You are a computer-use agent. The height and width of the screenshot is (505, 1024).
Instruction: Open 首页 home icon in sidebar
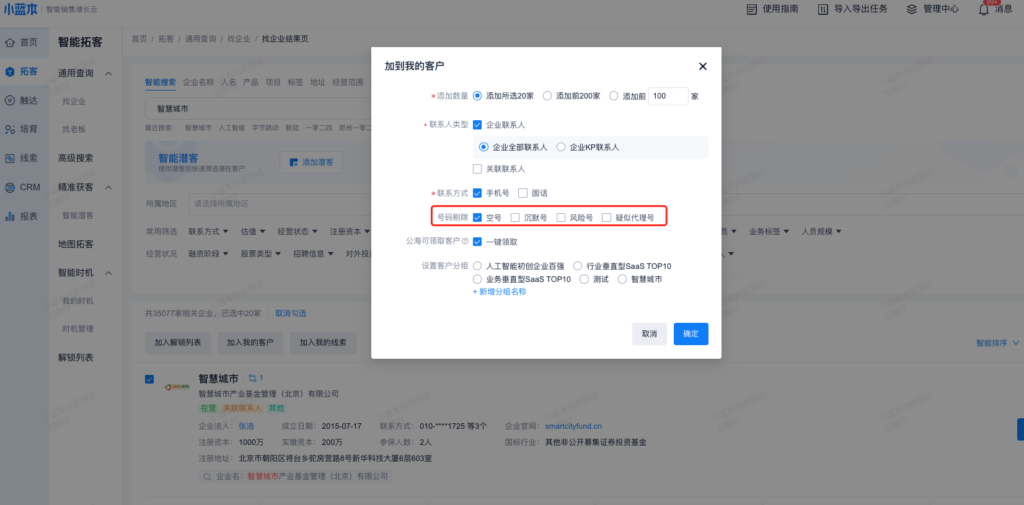pyautogui.click(x=22, y=42)
